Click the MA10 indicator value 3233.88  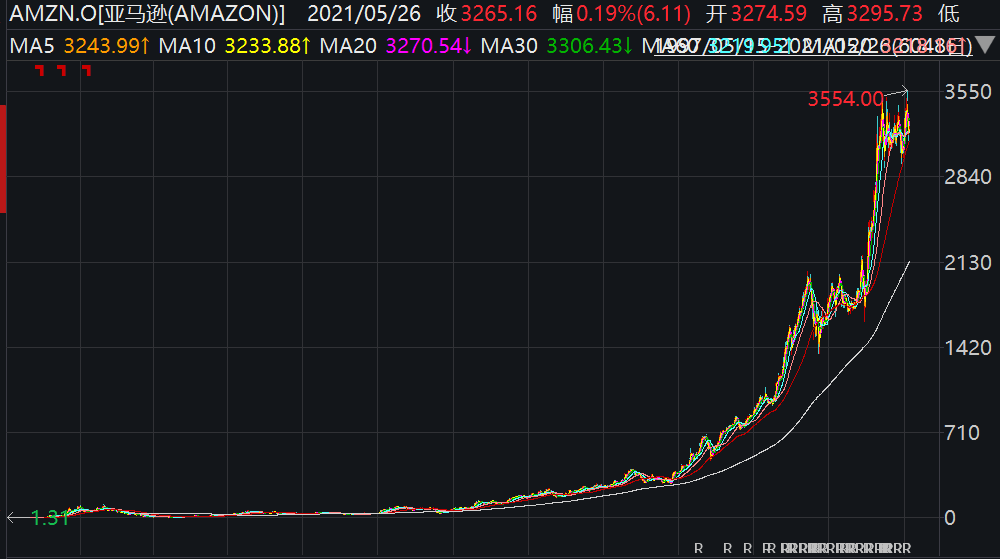click(263, 46)
